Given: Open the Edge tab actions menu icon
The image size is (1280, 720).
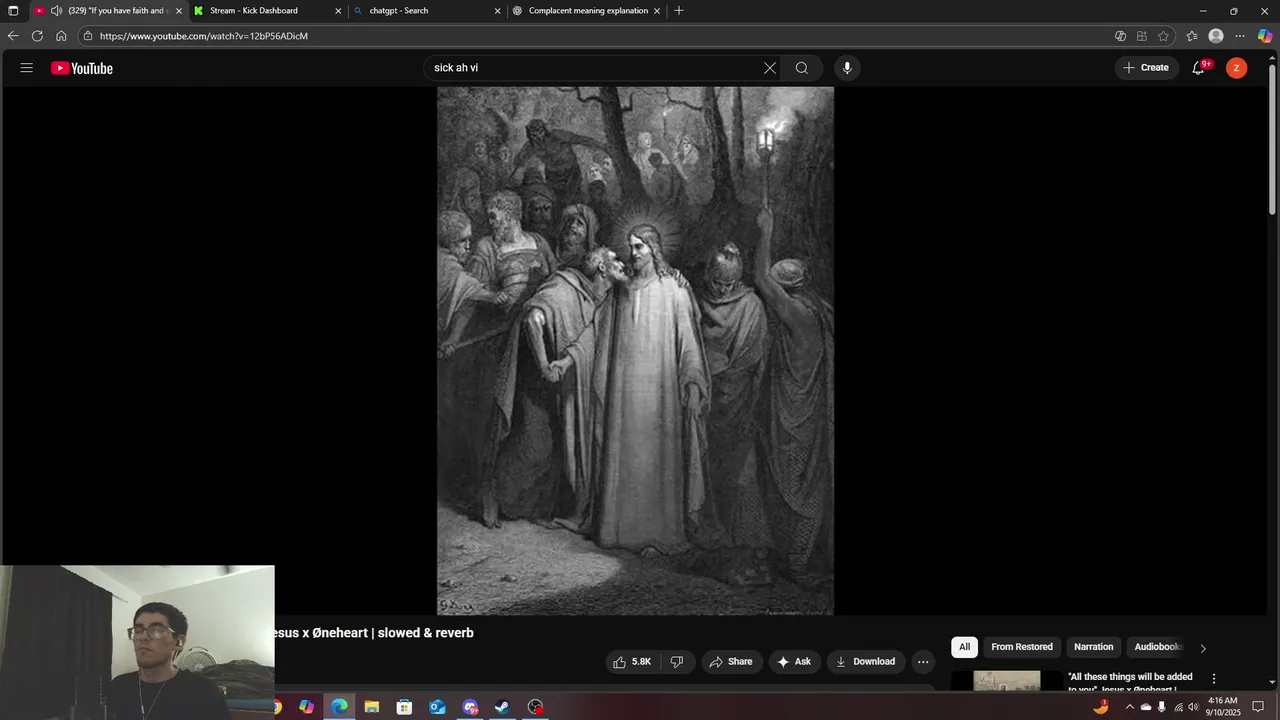Looking at the screenshot, I should [13, 11].
